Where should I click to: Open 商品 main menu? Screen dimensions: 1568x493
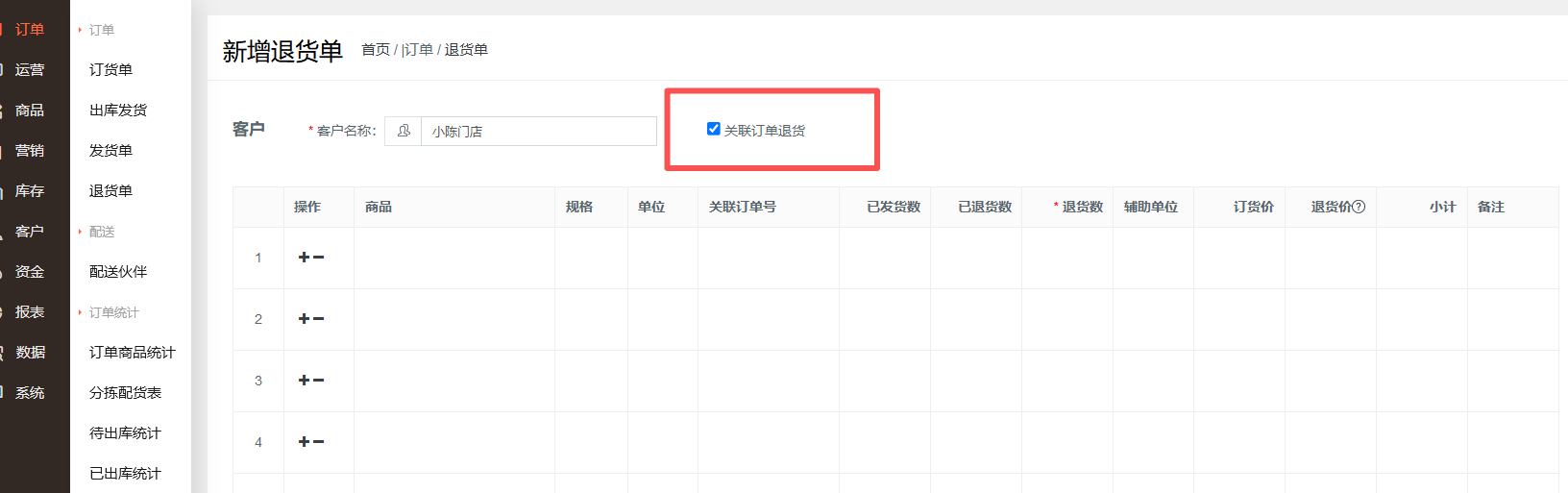(30, 111)
